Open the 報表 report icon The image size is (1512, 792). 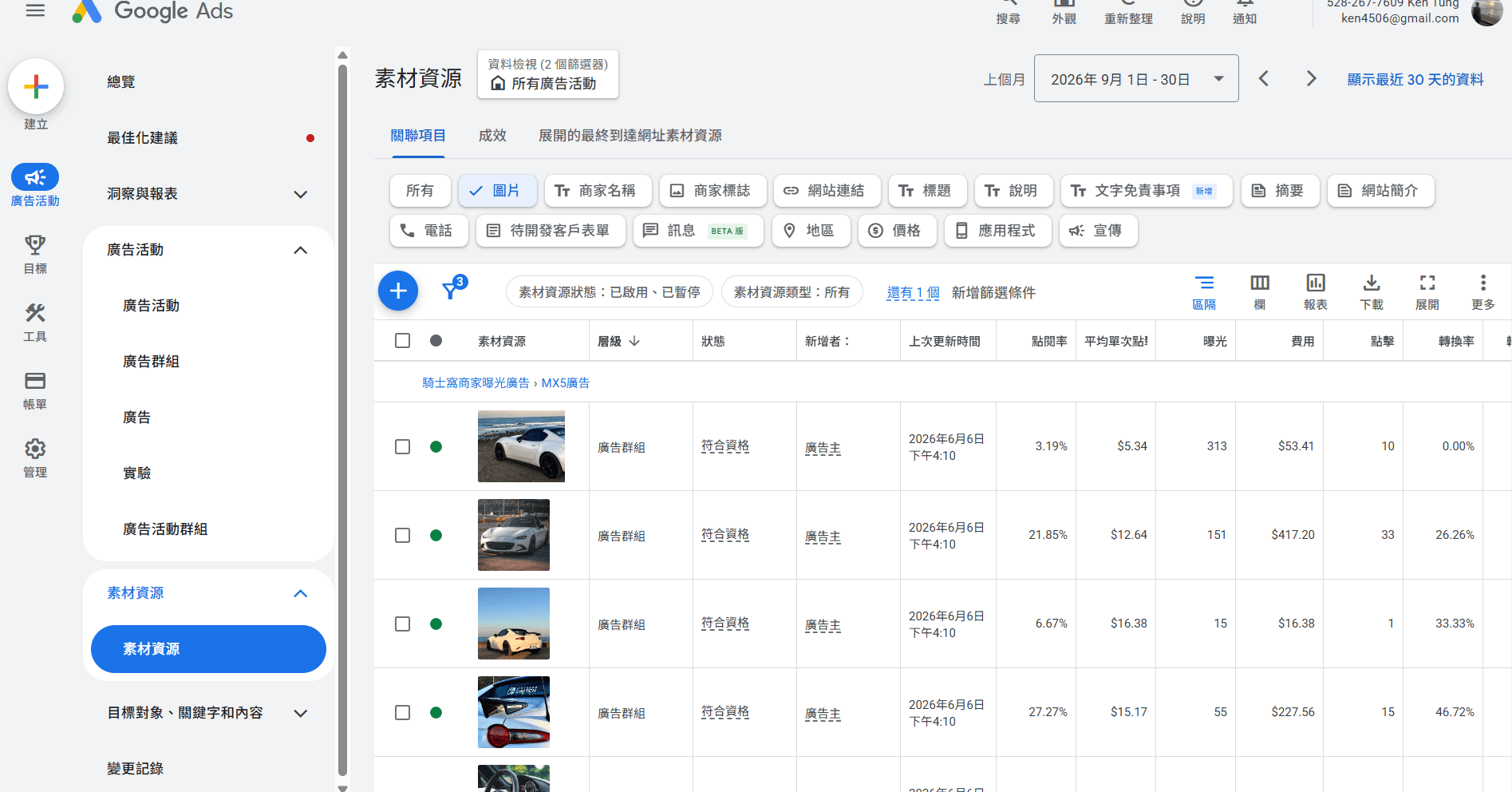coord(1316,292)
